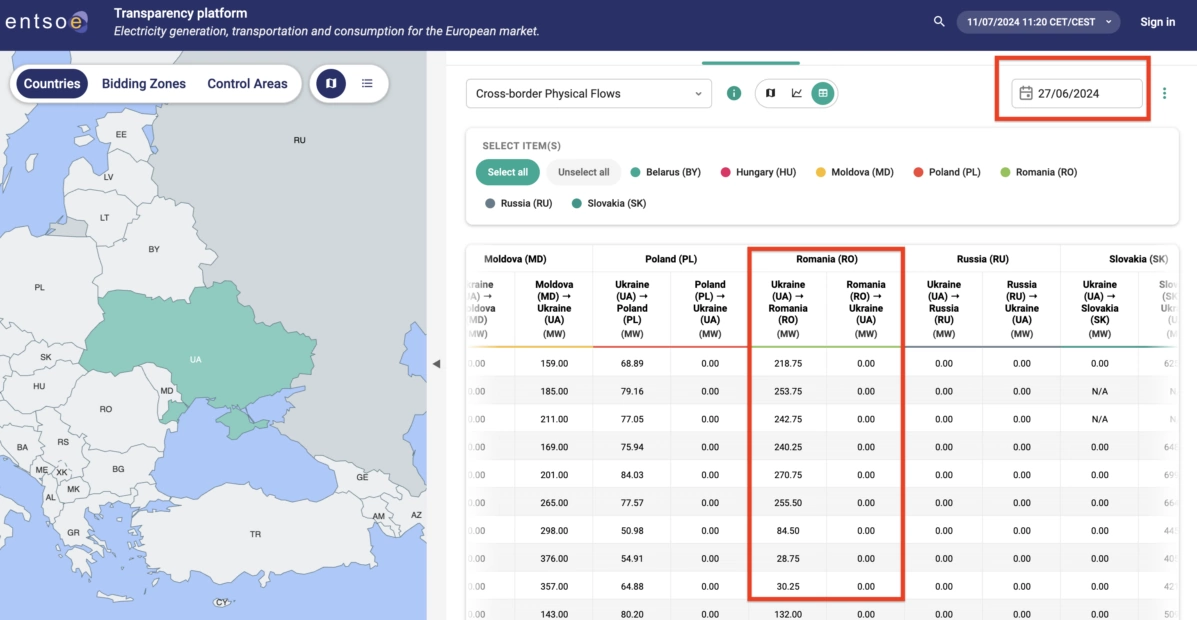Open the three-dot more options menu
1197x620 pixels.
(1164, 93)
